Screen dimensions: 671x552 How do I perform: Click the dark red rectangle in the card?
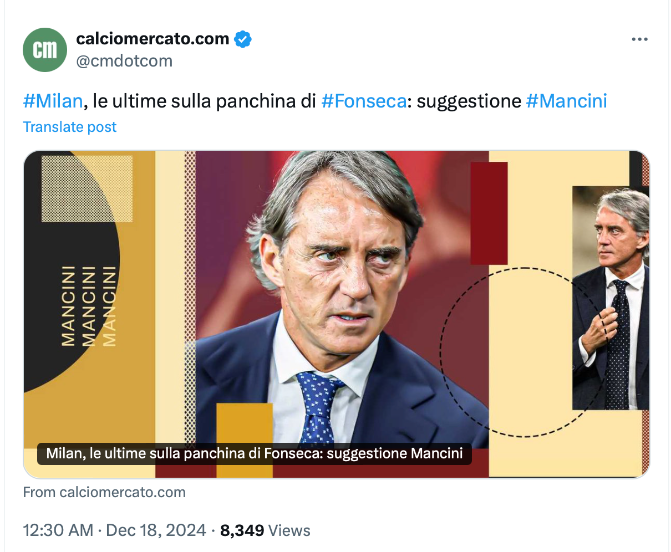[x=489, y=213]
